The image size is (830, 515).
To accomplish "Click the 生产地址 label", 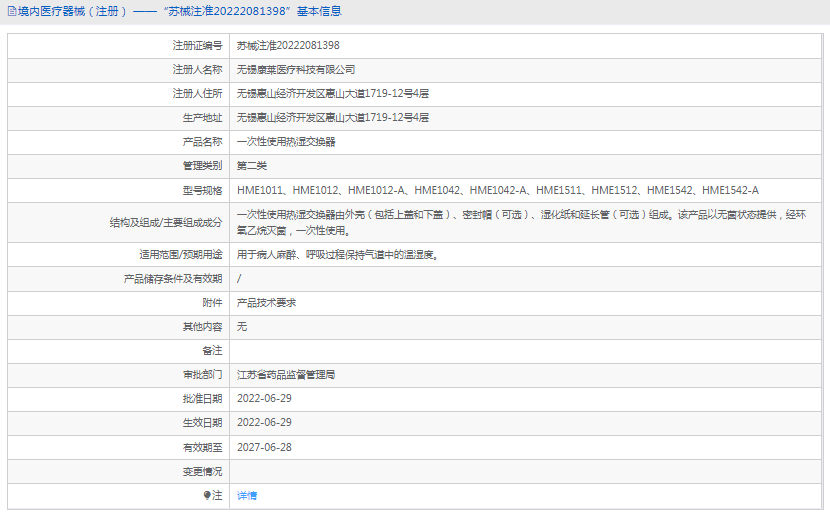I will [203, 118].
